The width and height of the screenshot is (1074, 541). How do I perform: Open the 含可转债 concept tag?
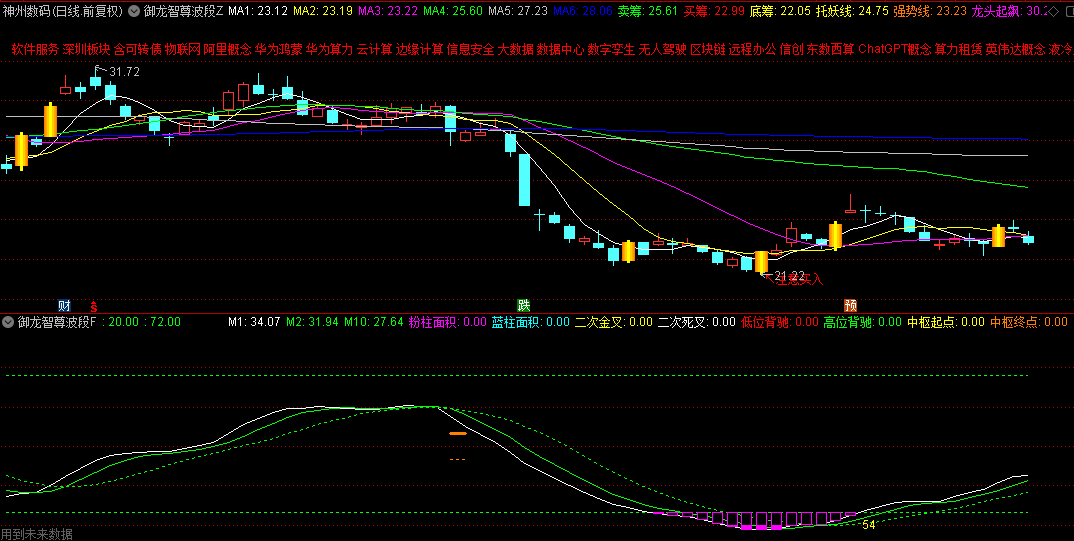138,49
